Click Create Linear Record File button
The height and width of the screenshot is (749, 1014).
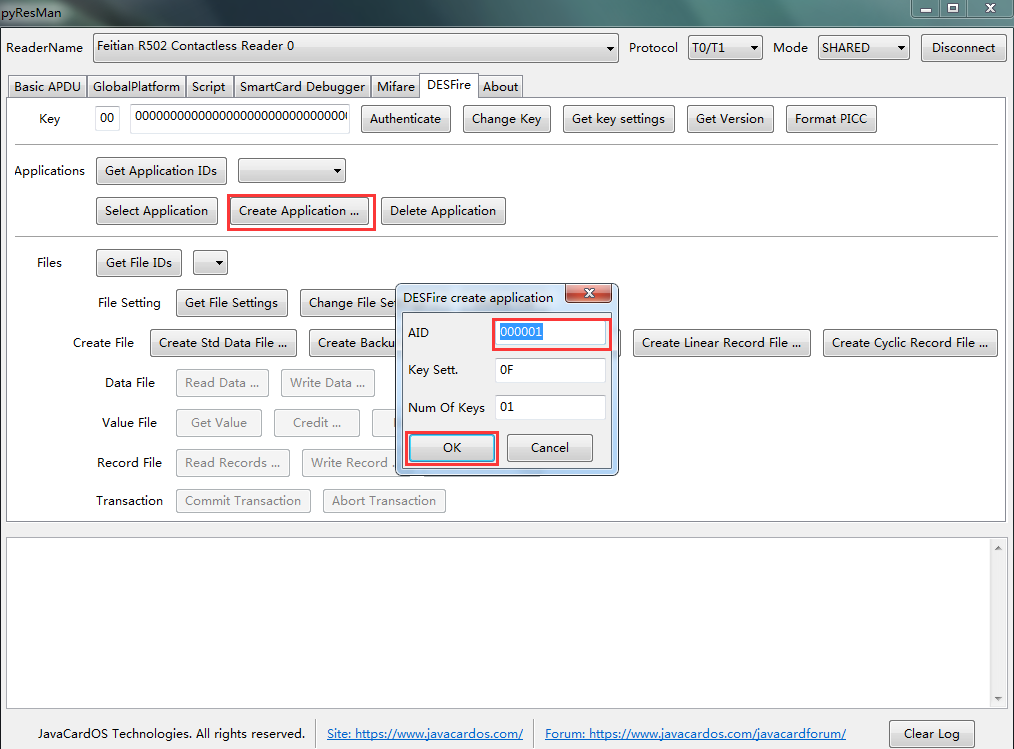coord(722,343)
